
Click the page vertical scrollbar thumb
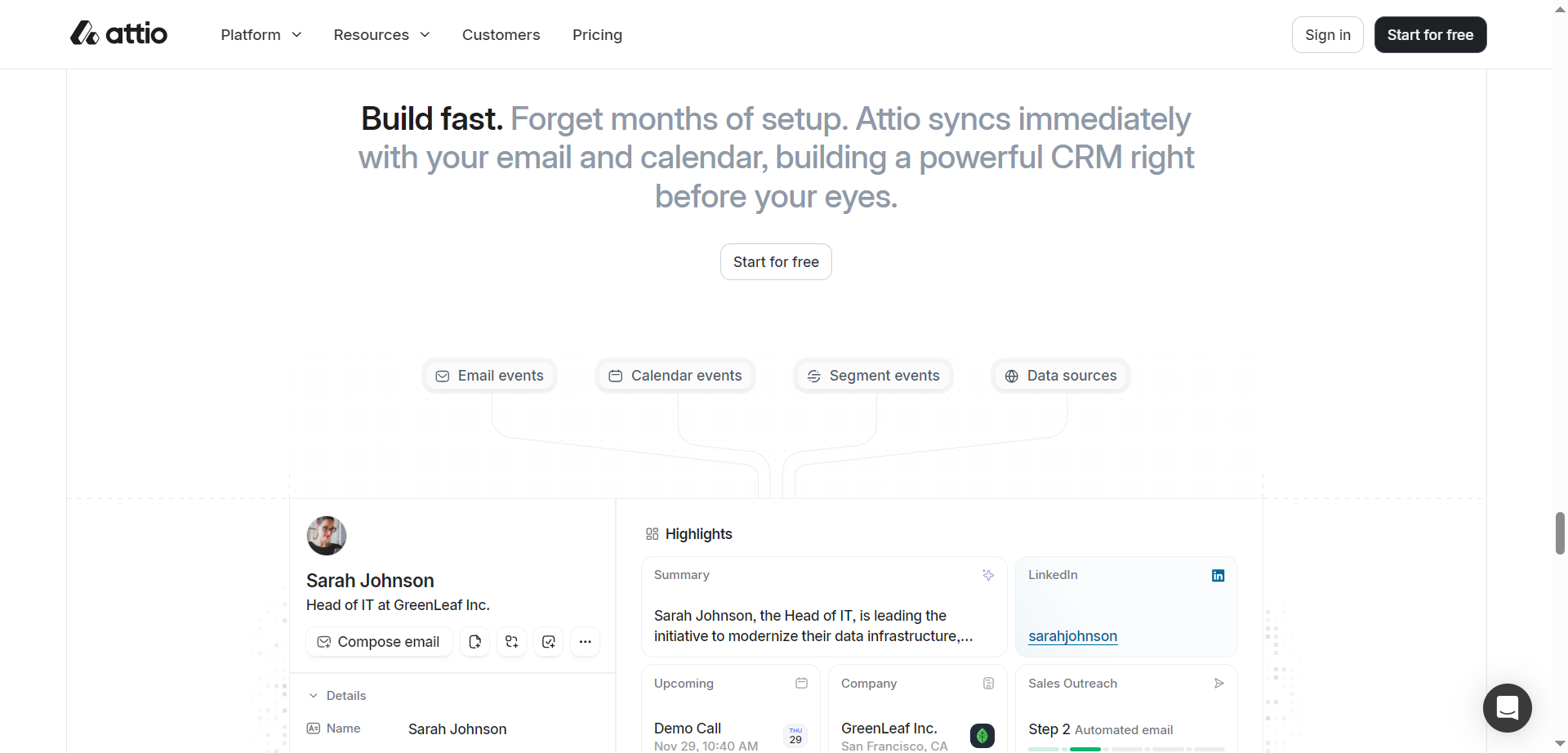(x=1560, y=534)
